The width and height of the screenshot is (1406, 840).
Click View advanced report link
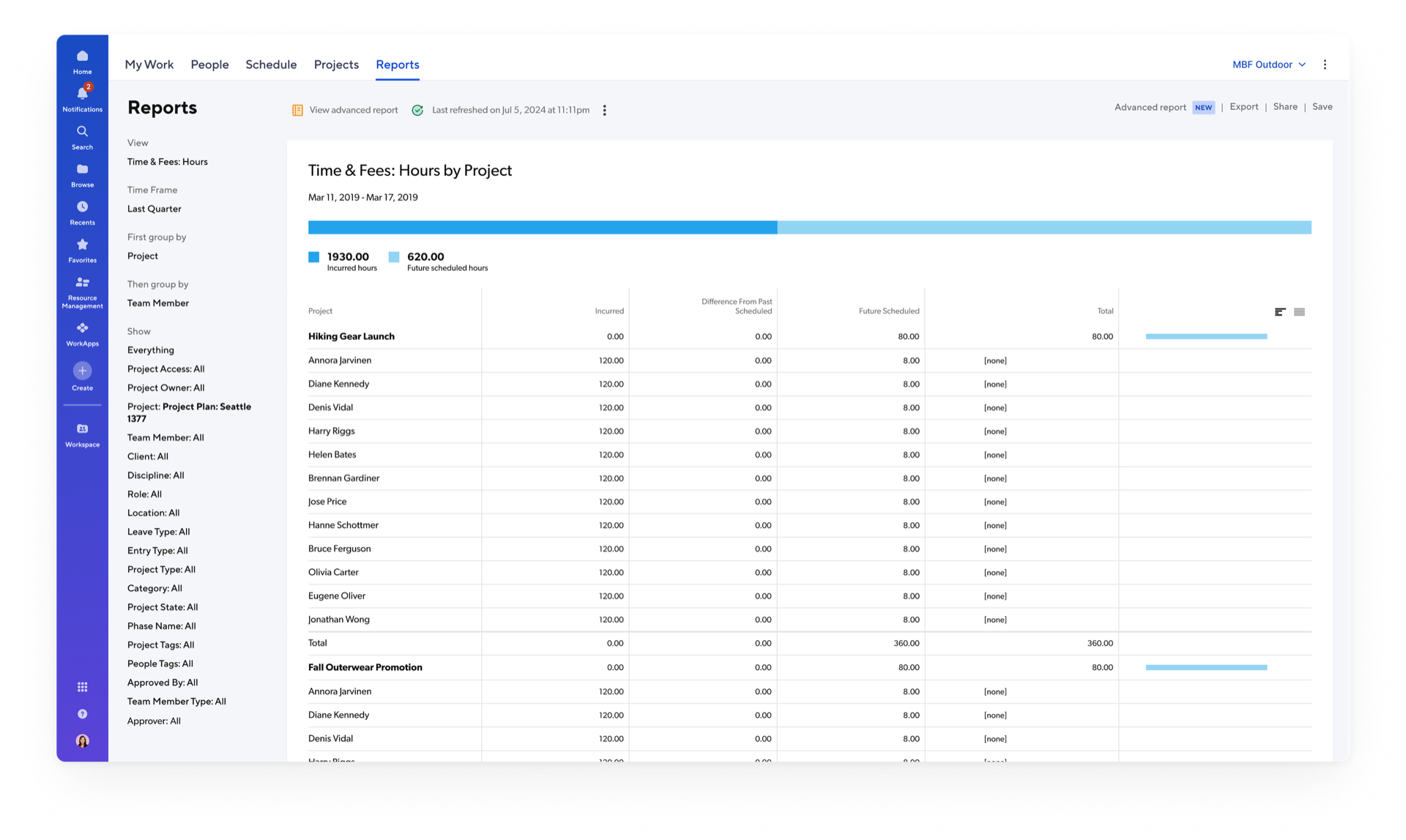pos(354,110)
